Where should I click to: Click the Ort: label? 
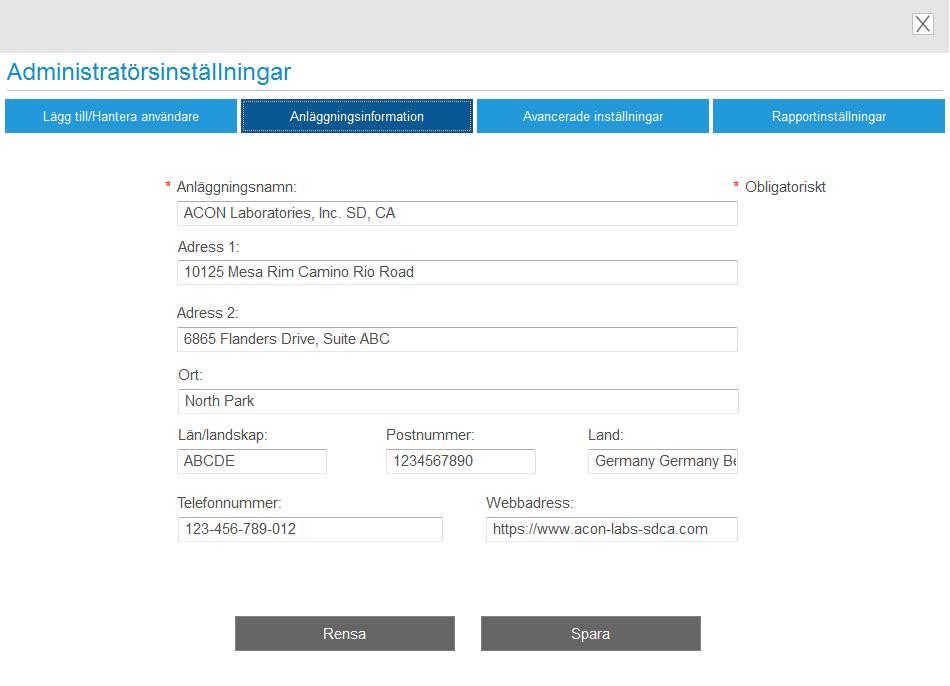190,375
